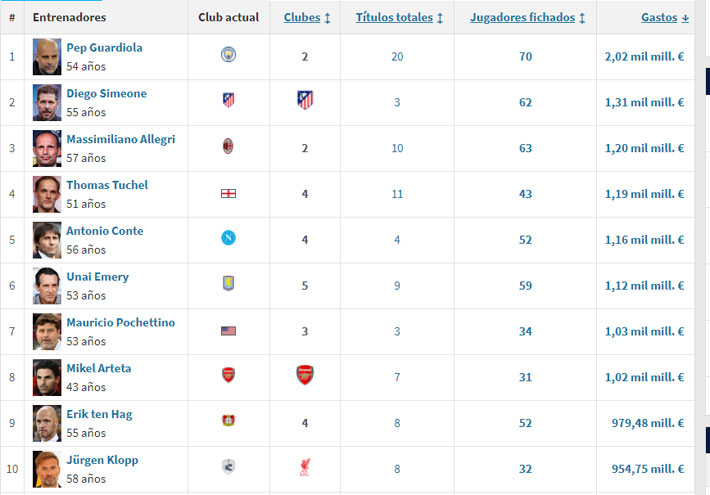Open Pep Guardiola's profile link
The image size is (710, 495).
(104, 48)
